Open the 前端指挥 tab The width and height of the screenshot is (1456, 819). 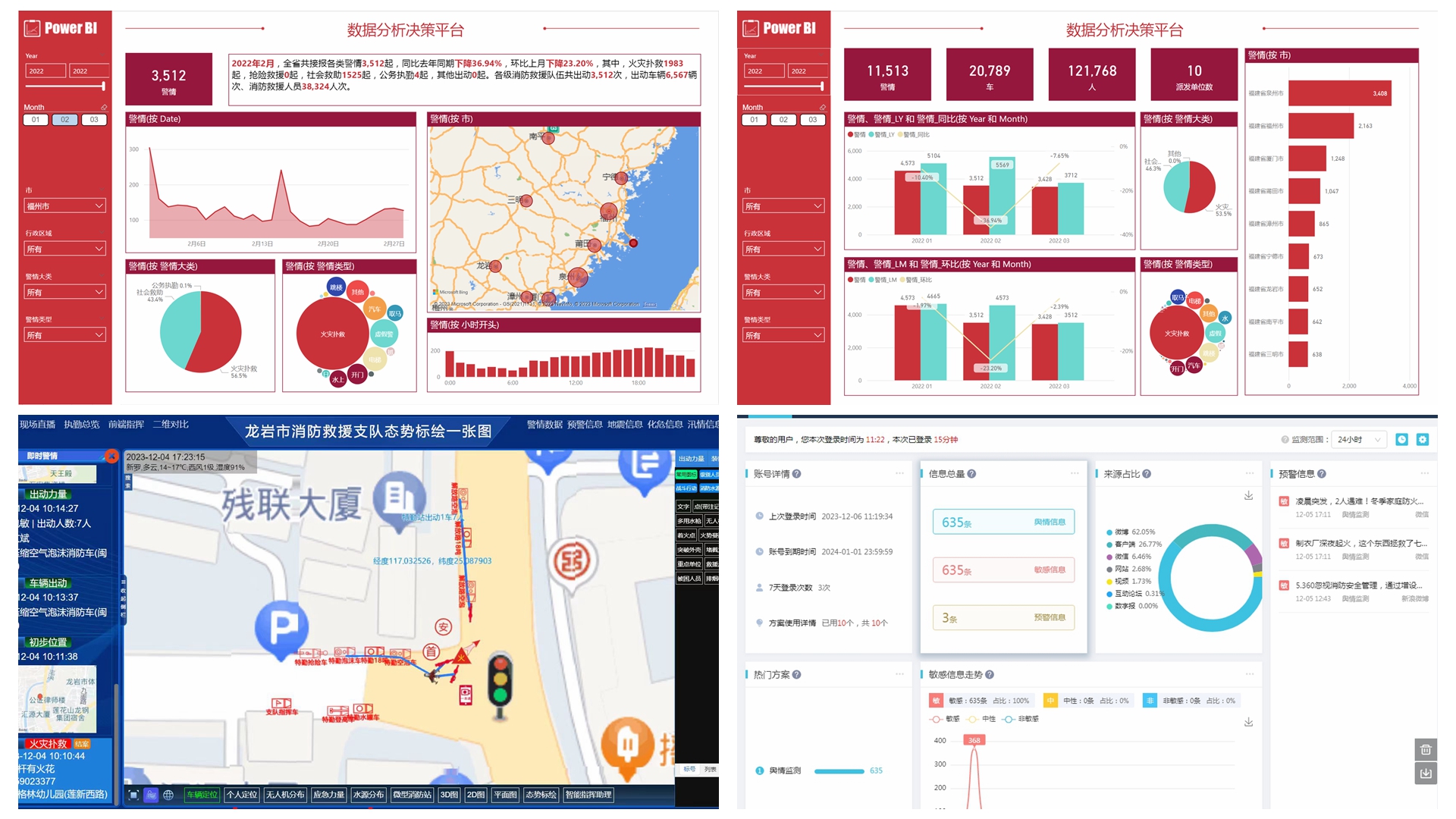[126, 425]
